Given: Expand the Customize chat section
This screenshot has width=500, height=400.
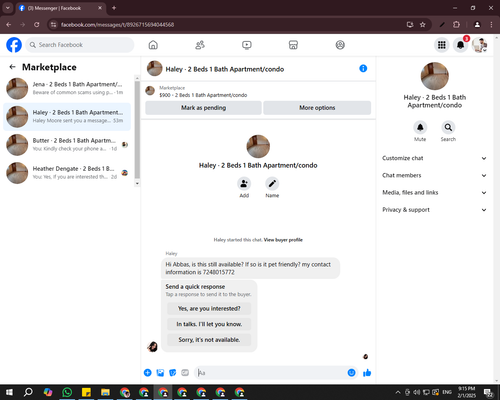Looking at the screenshot, I should click(434, 158).
